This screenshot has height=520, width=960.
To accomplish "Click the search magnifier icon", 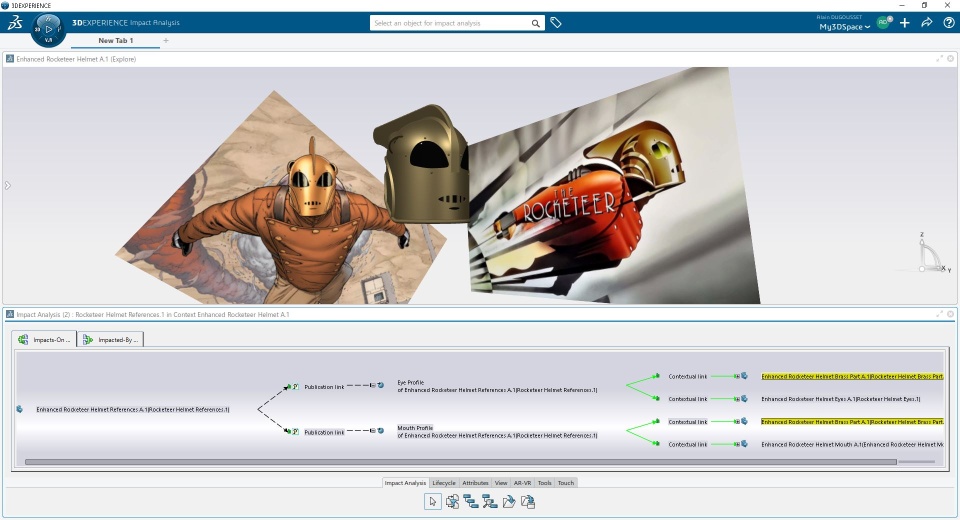I will [x=535, y=23].
